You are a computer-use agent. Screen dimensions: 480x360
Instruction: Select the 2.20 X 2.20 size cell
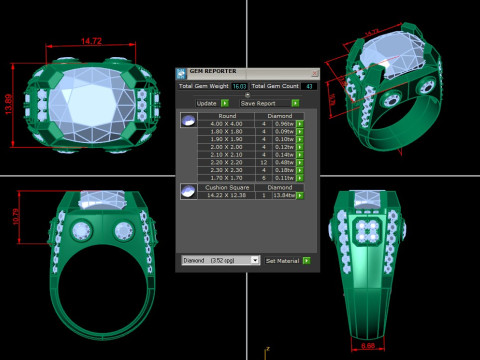point(226,163)
